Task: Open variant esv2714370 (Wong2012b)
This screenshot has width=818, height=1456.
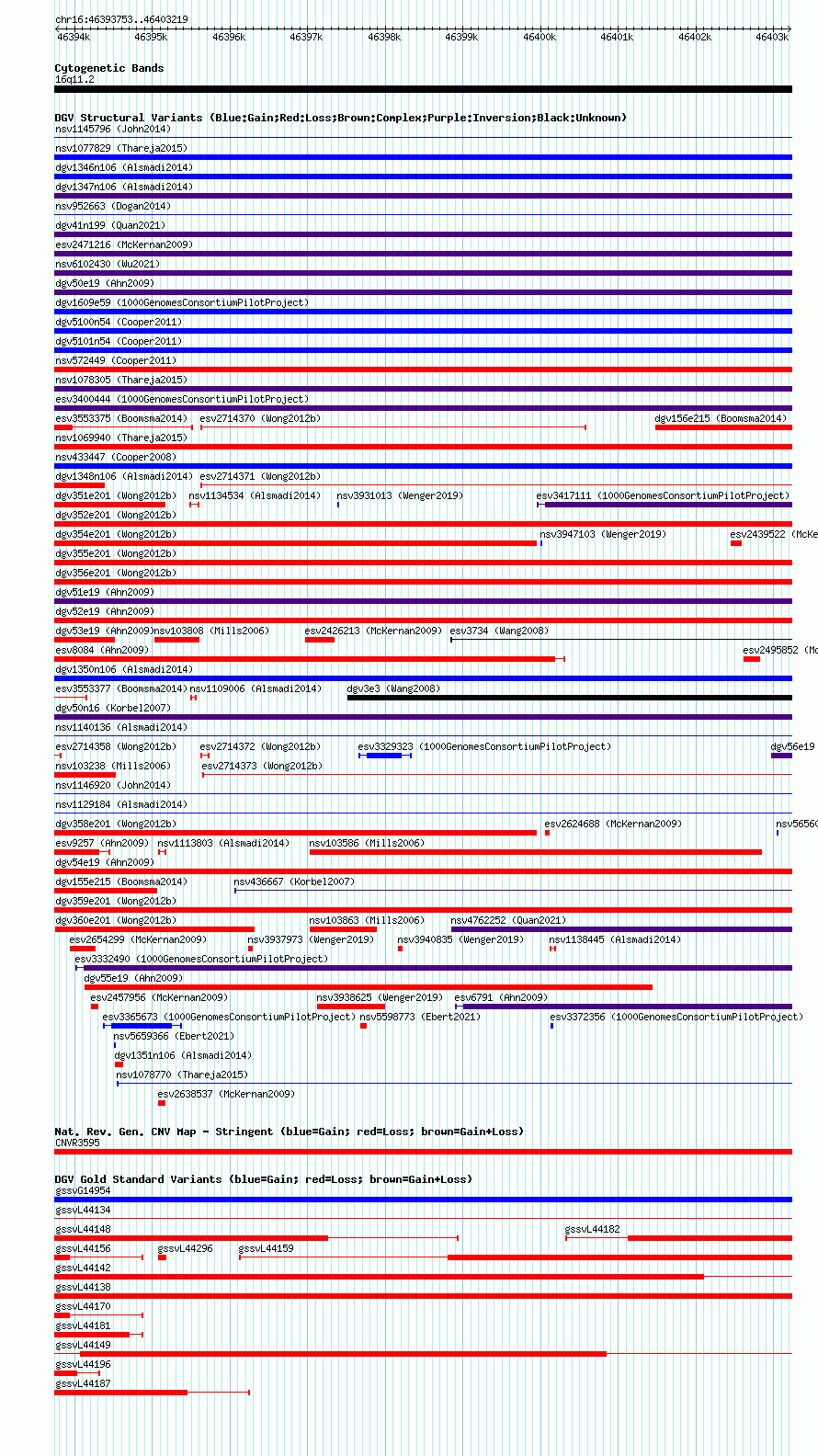Action: coord(260,418)
